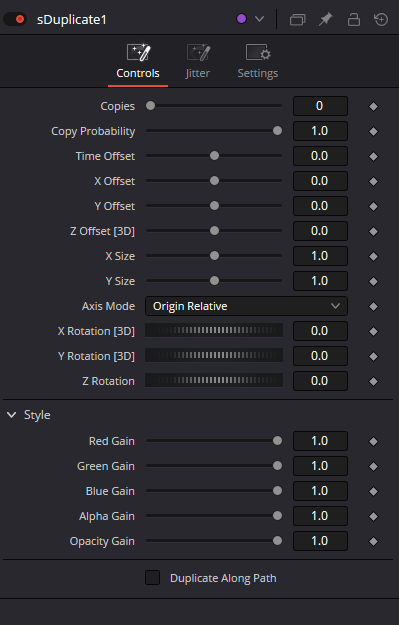Toggle the Y Size keyframe diamond
The image size is (399, 625).
point(373,282)
